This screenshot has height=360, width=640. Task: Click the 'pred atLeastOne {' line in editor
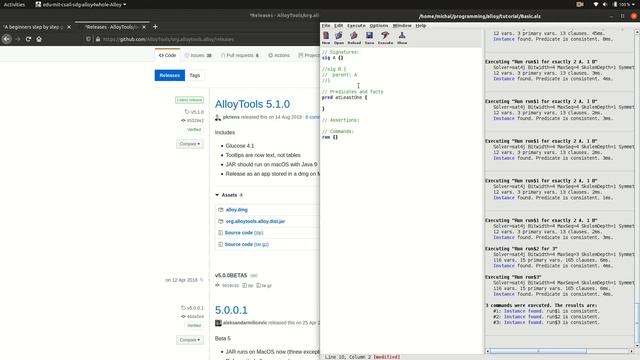pyautogui.click(x=344, y=98)
